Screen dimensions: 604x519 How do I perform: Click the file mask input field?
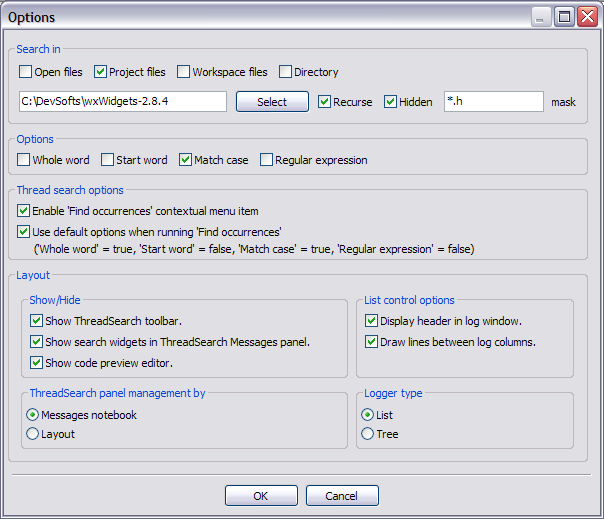pyautogui.click(x=494, y=102)
